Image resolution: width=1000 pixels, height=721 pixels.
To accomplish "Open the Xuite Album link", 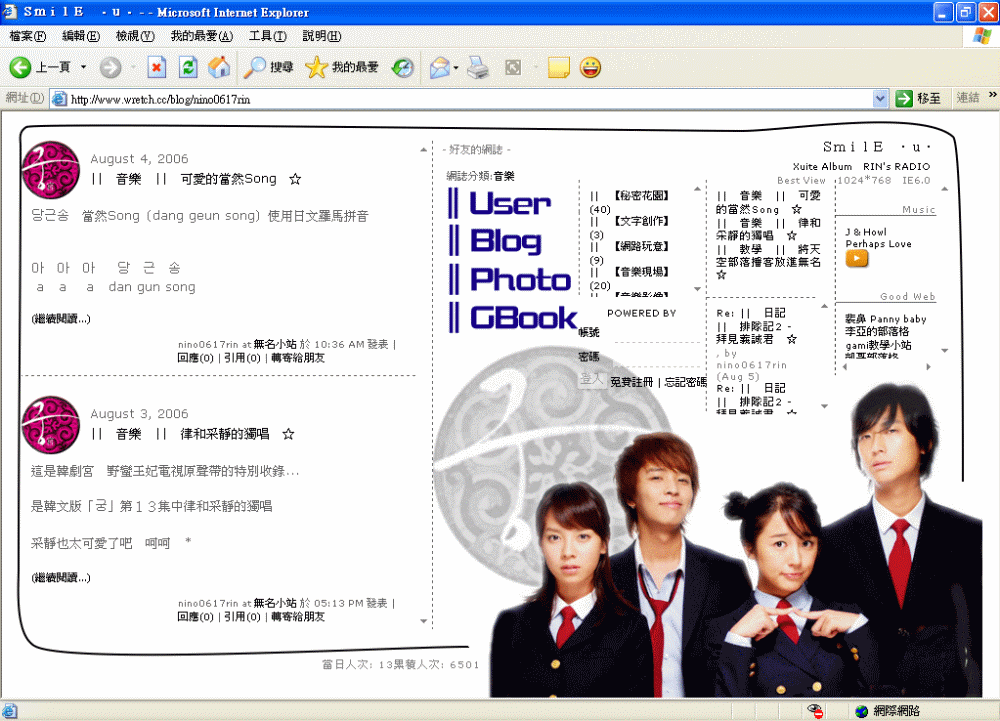I will tap(822, 166).
